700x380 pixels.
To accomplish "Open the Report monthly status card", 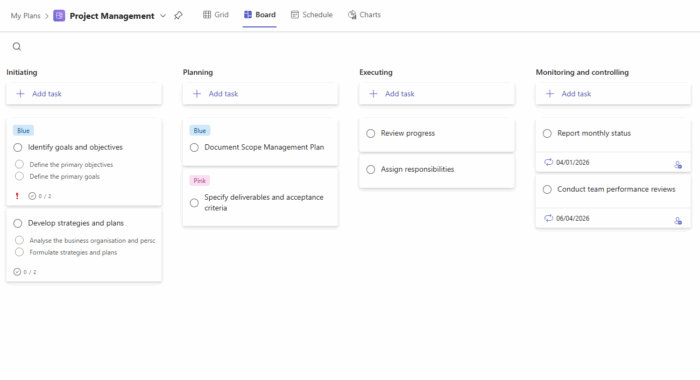I will [613, 145].
